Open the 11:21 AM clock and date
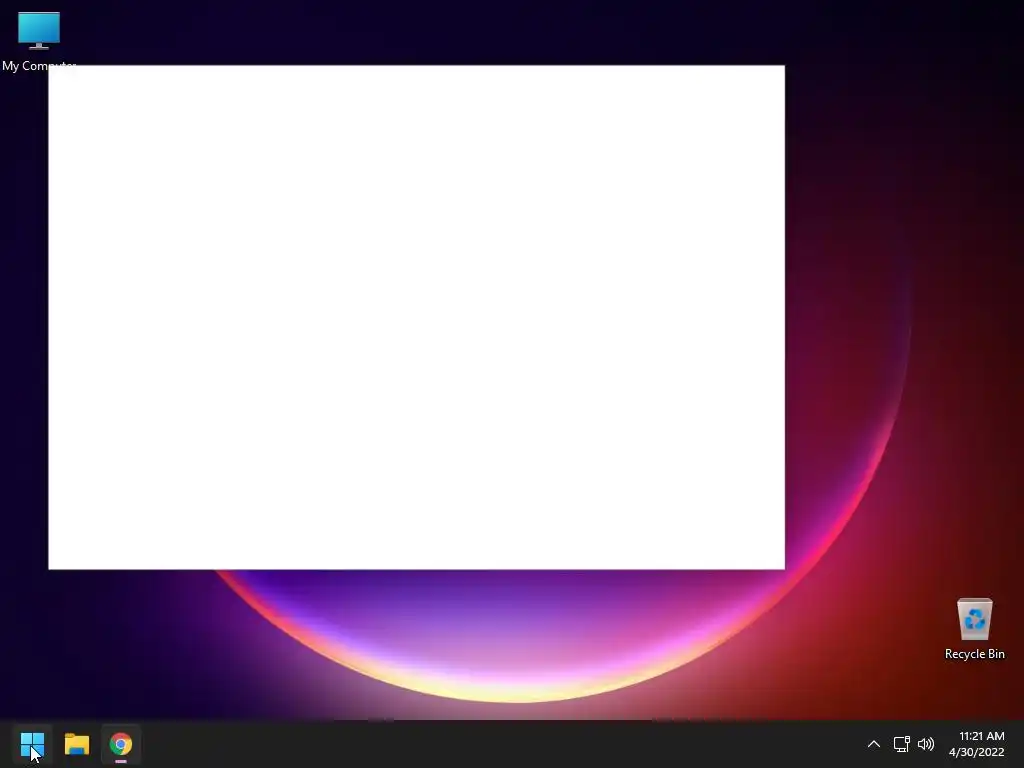Image resolution: width=1024 pixels, height=768 pixels. click(x=977, y=744)
